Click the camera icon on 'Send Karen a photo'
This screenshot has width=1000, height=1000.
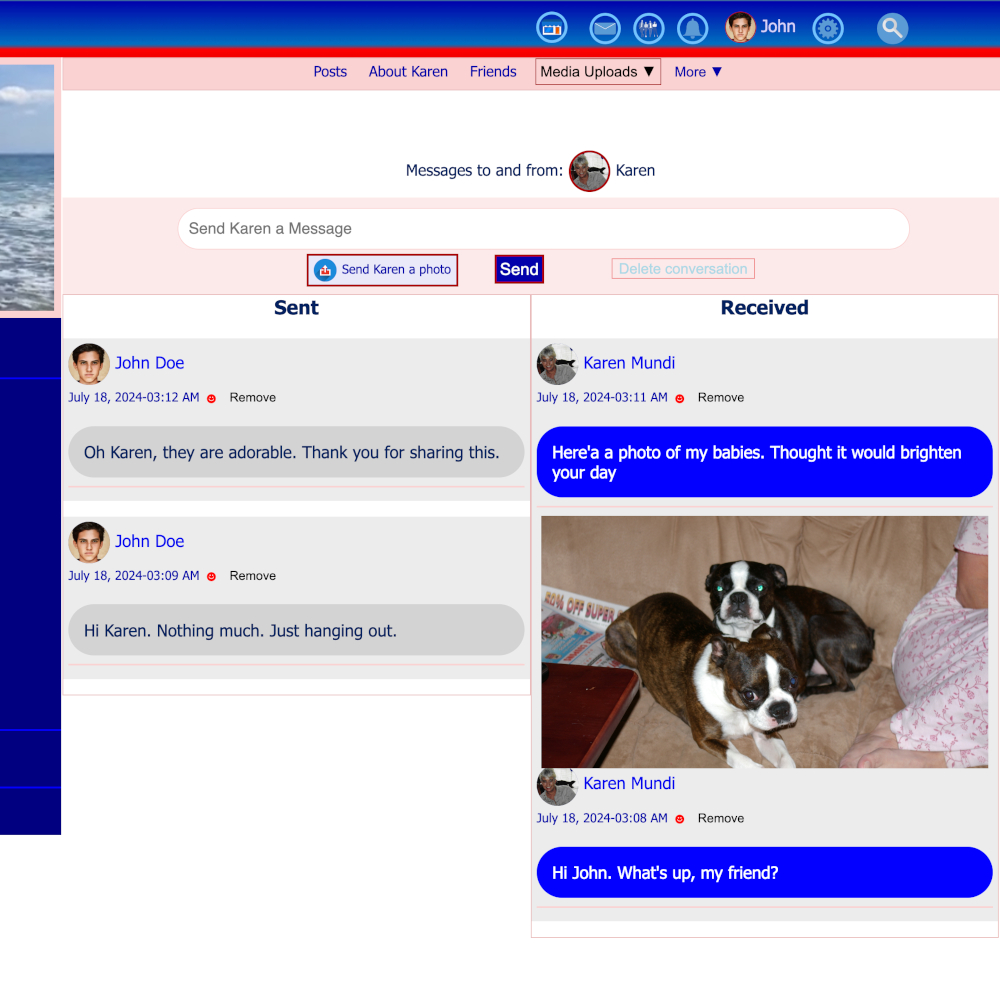[324, 269]
